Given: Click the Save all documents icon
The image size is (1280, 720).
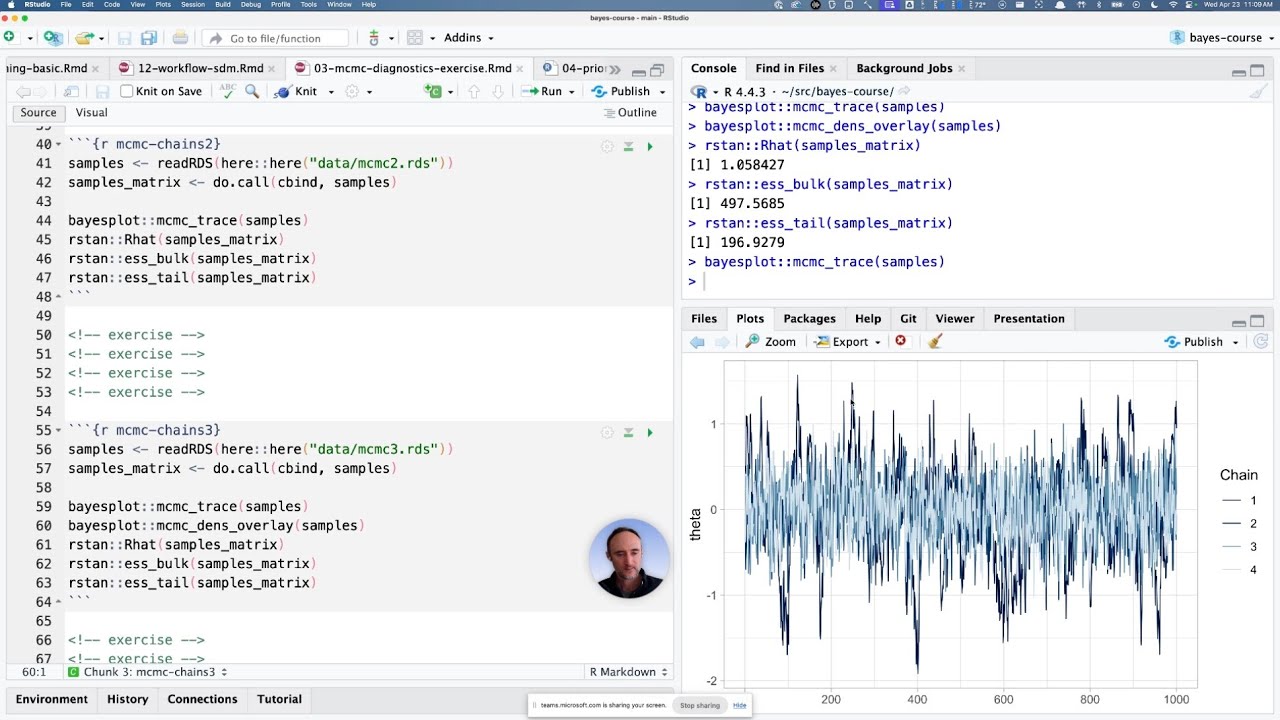Looking at the screenshot, I should click(x=149, y=38).
